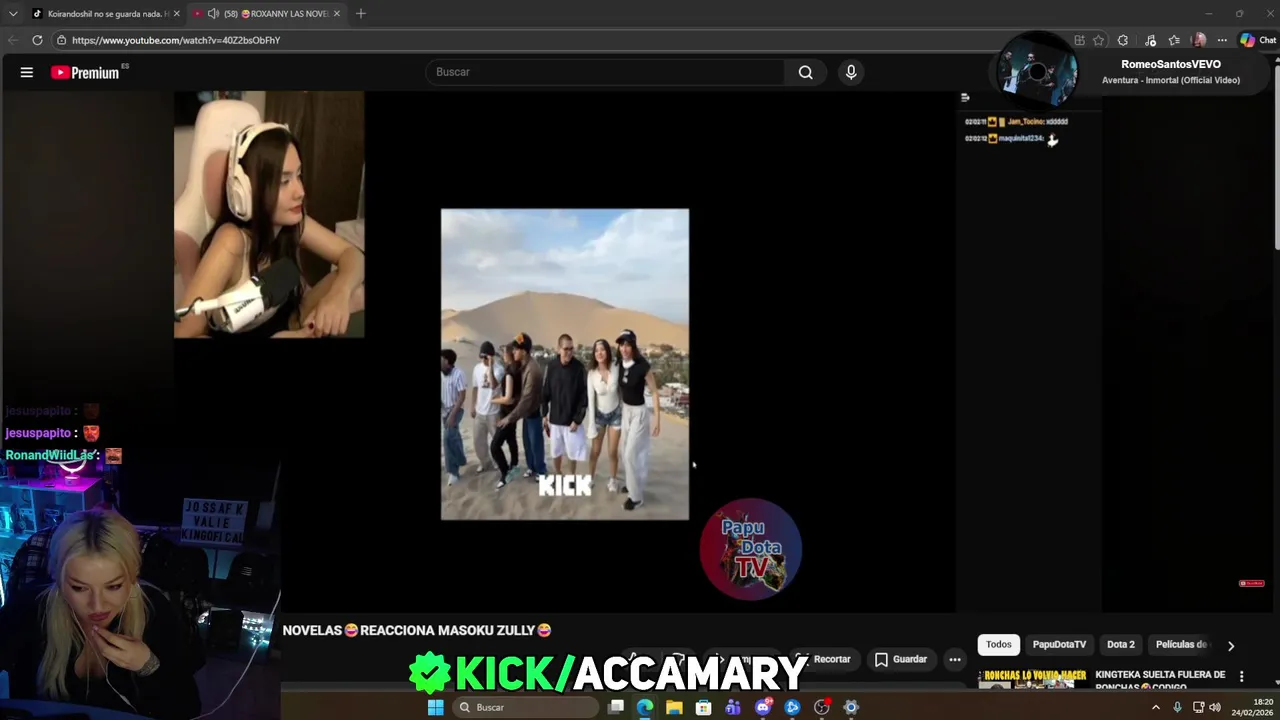Open the KINGTEKA SUELTA FULERA suggested video

1160,680
